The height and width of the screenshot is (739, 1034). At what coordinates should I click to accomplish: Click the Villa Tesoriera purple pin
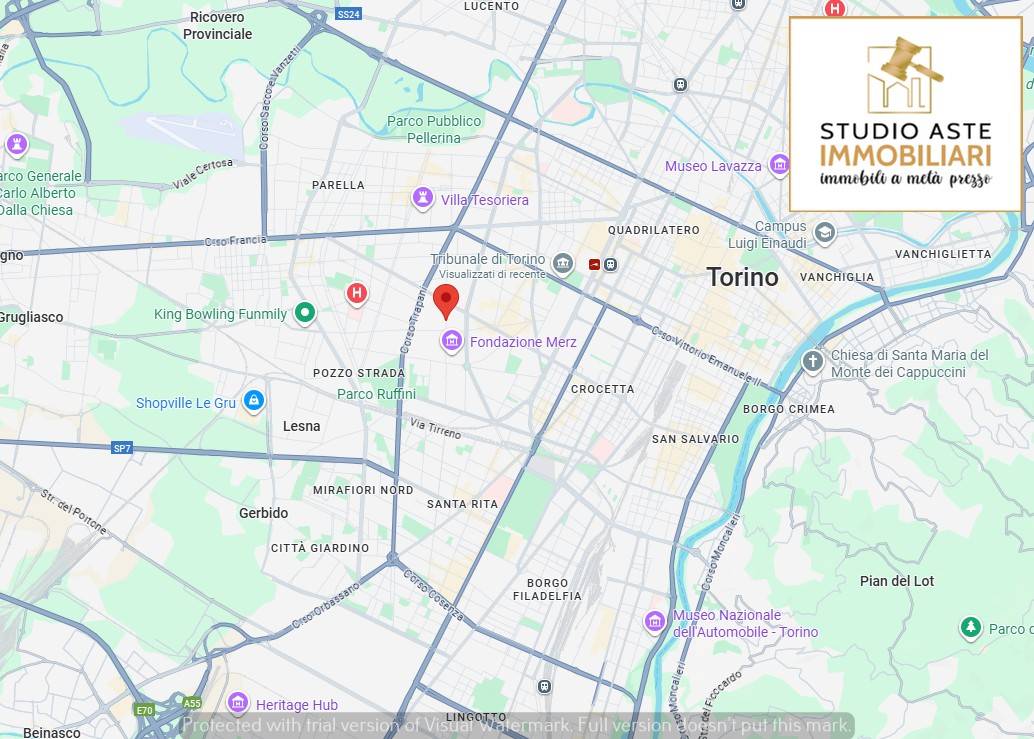[424, 198]
